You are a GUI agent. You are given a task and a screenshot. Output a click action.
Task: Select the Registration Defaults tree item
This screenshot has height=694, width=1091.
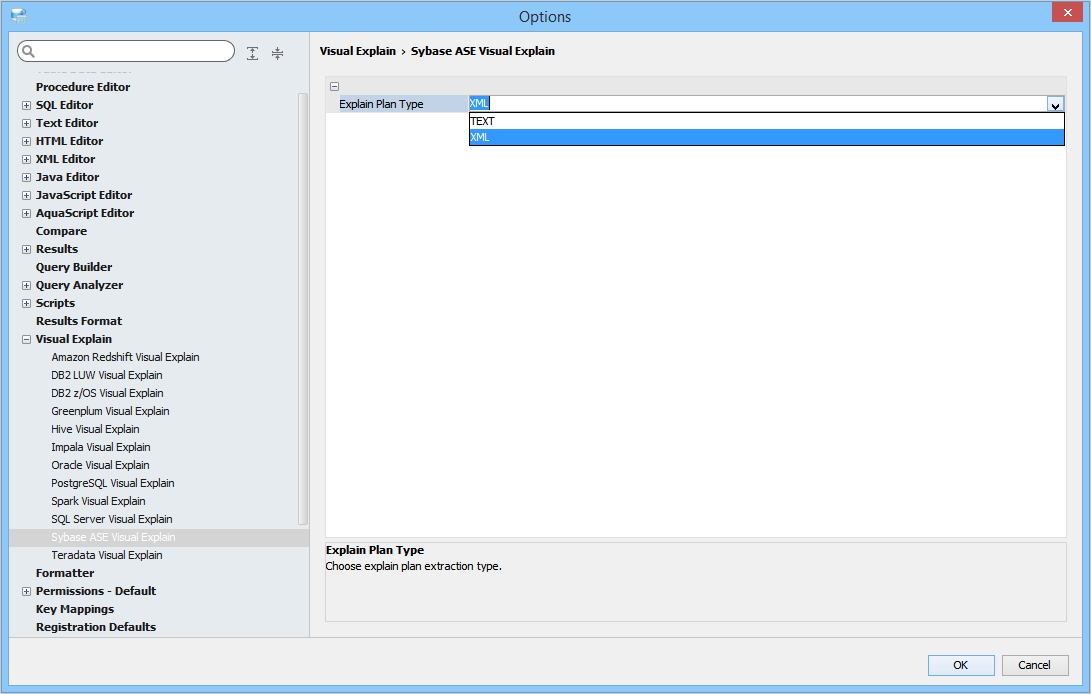(96, 628)
